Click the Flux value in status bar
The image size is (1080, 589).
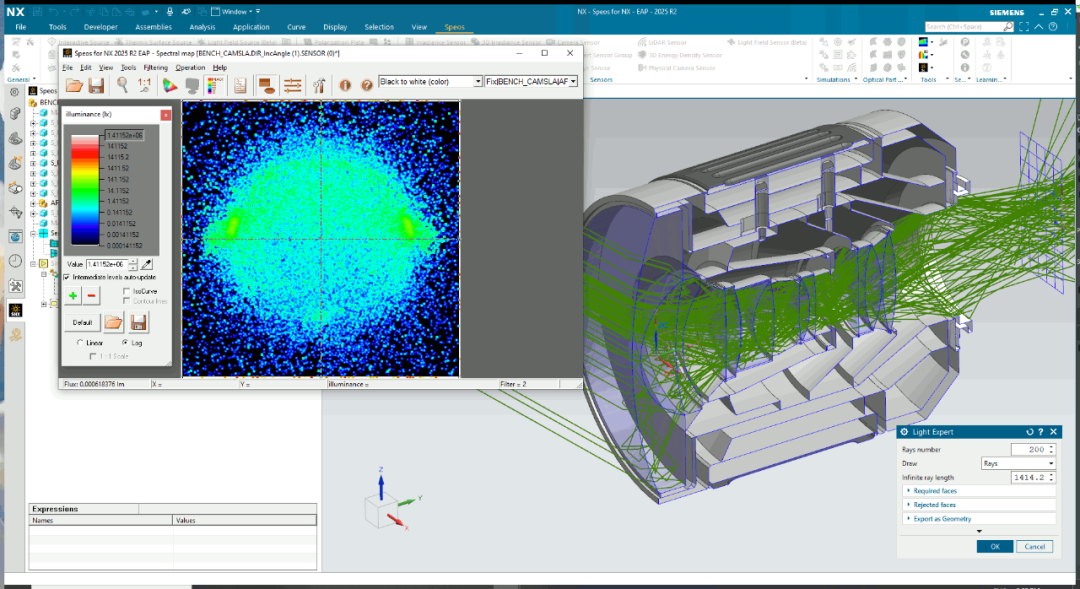click(x=94, y=384)
